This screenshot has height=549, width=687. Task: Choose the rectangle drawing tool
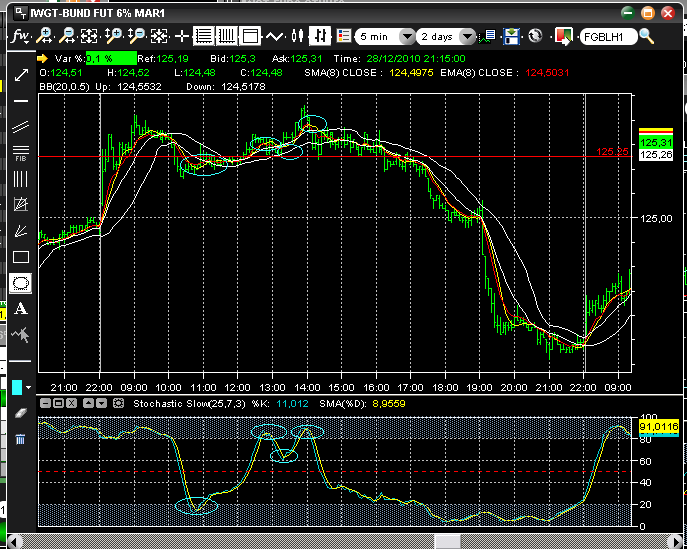coord(21,257)
